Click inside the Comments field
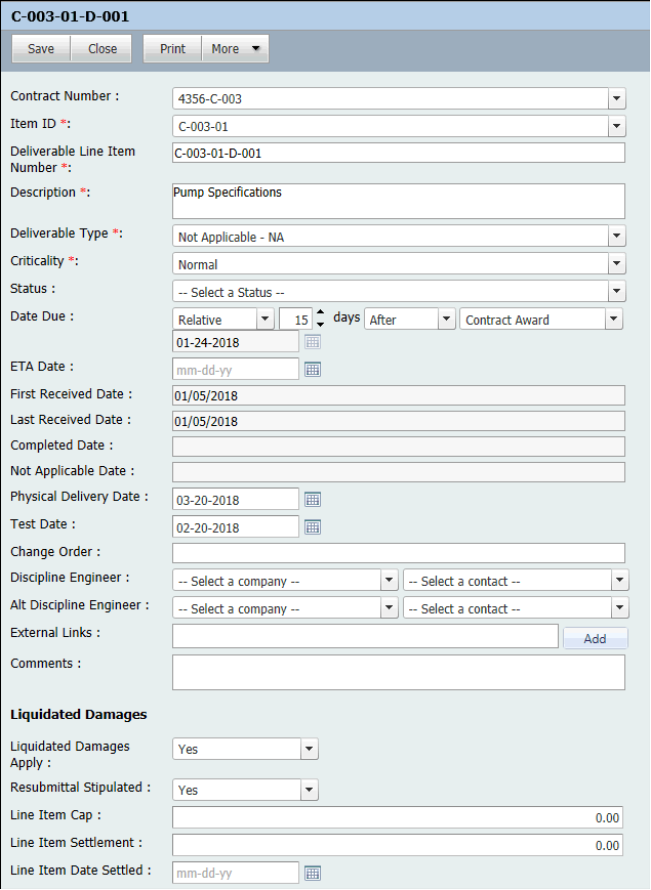The height and width of the screenshot is (890, 651). click(398, 672)
